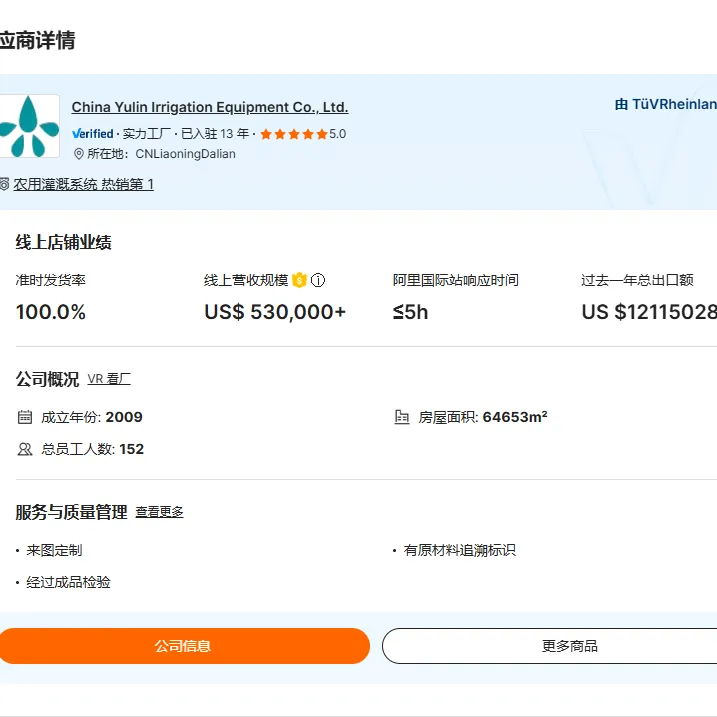Open China Yulin Irrigation Equipment Co., Ltd. link
717x717 pixels.
tap(210, 107)
